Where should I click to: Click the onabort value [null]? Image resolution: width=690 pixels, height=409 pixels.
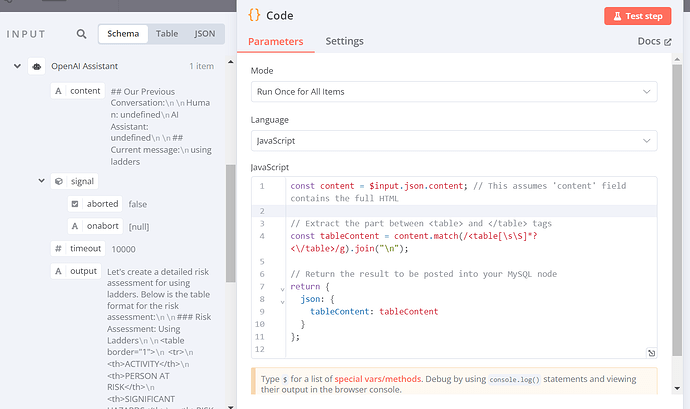pyautogui.click(x=139, y=227)
